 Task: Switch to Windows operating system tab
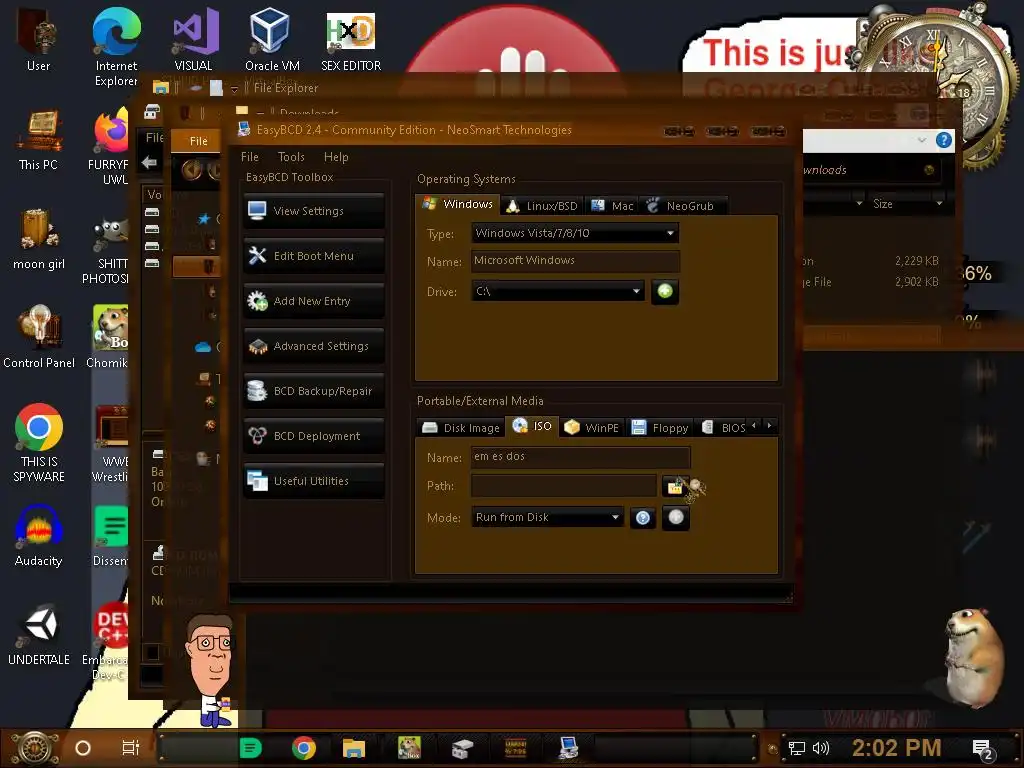click(458, 204)
